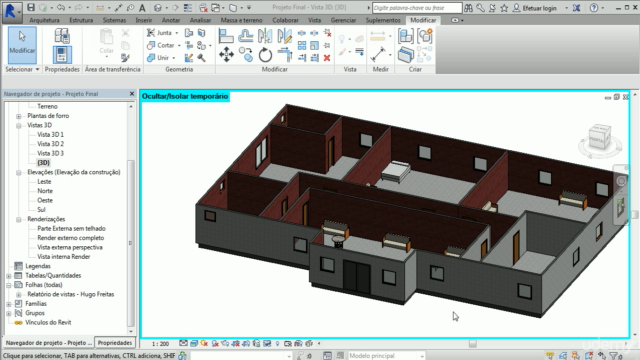Select Trim/Extend to Corner tool
This screenshot has width=640, height=360.
coord(284,55)
